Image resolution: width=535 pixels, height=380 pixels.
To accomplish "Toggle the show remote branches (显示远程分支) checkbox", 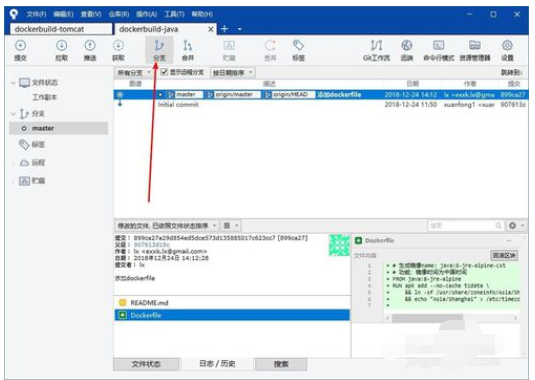I will pyautogui.click(x=164, y=72).
